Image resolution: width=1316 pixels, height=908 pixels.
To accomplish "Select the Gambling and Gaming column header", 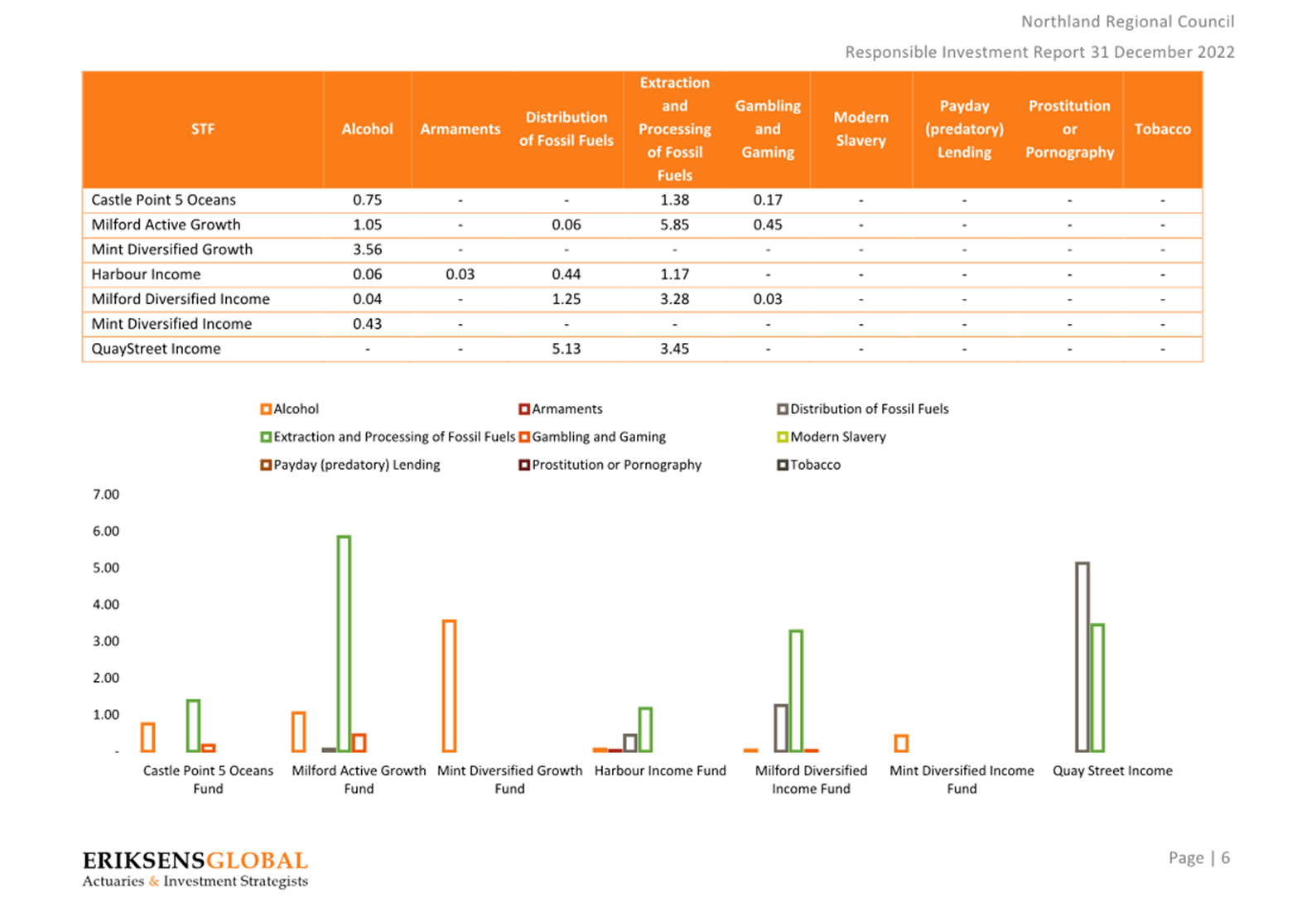I will click(x=768, y=129).
